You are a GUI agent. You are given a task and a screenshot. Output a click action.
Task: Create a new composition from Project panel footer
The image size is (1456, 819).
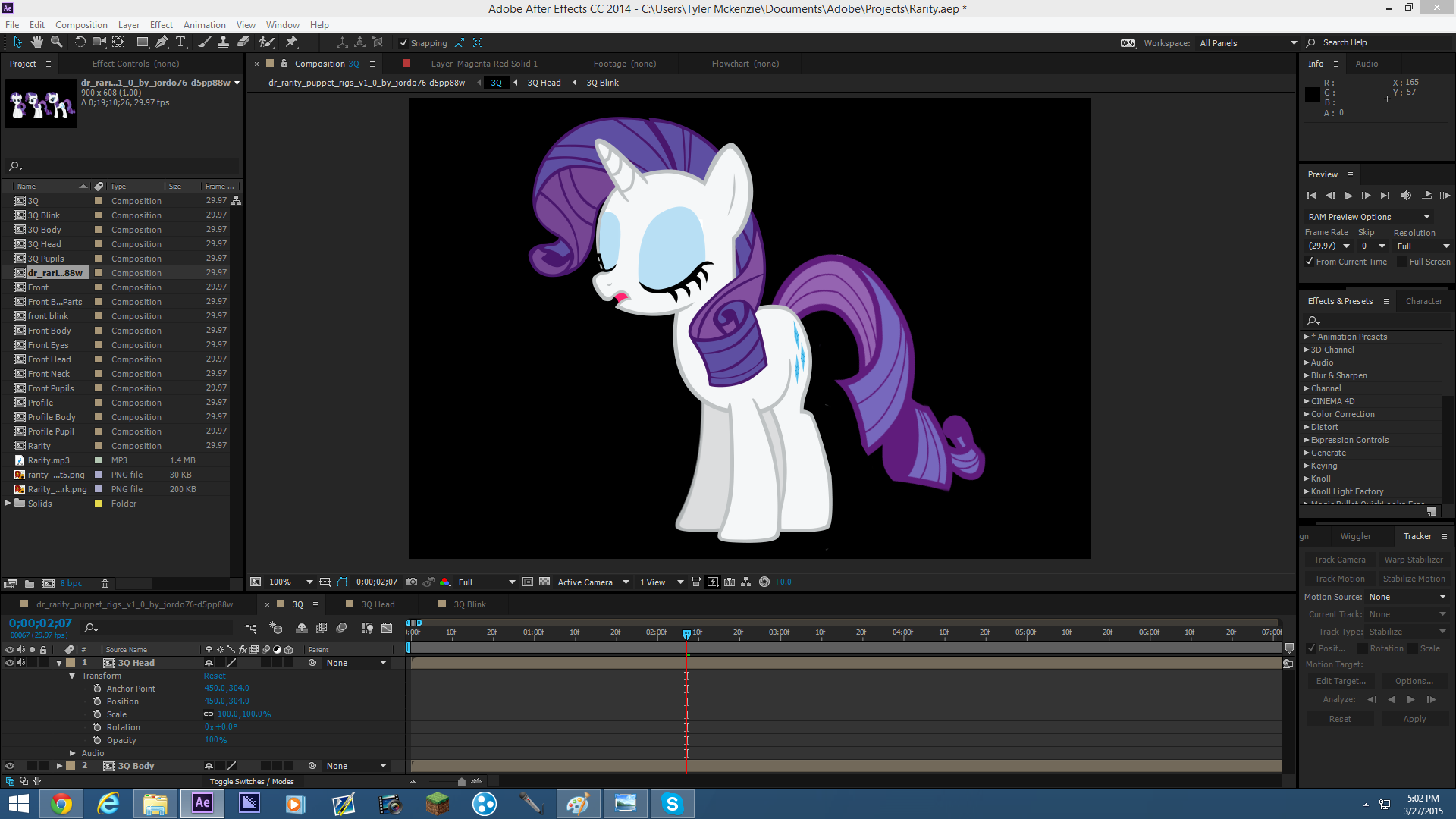click(x=48, y=584)
